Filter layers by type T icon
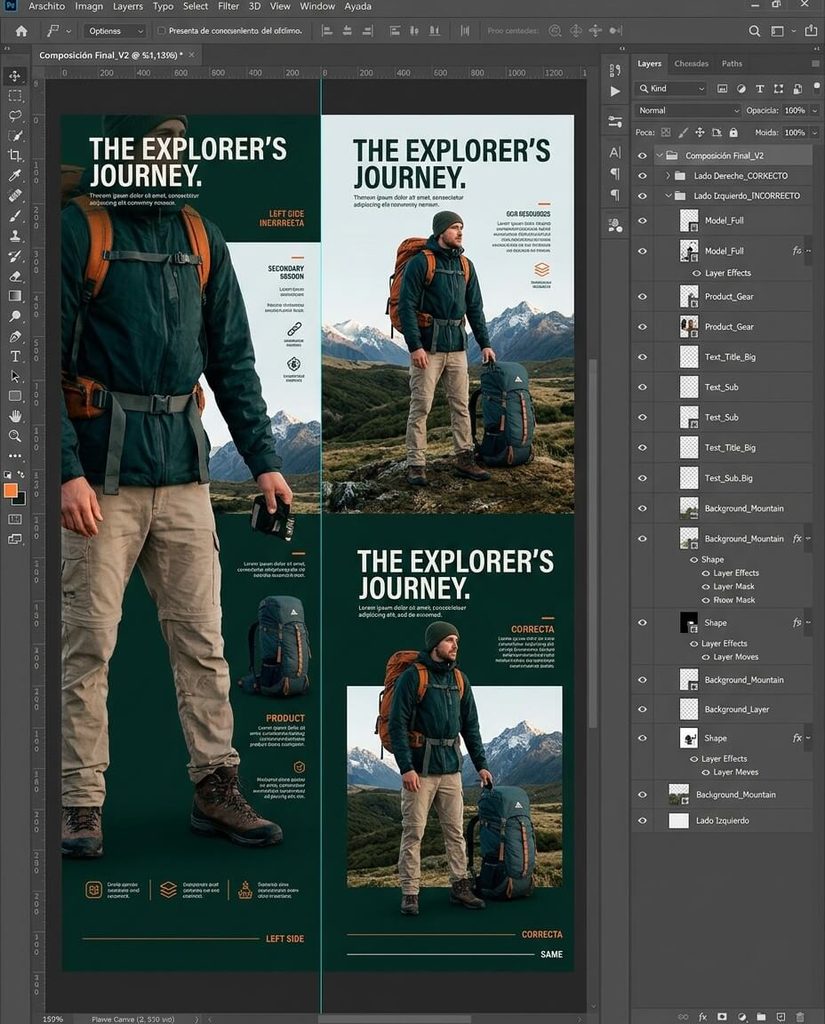 pyautogui.click(x=760, y=88)
